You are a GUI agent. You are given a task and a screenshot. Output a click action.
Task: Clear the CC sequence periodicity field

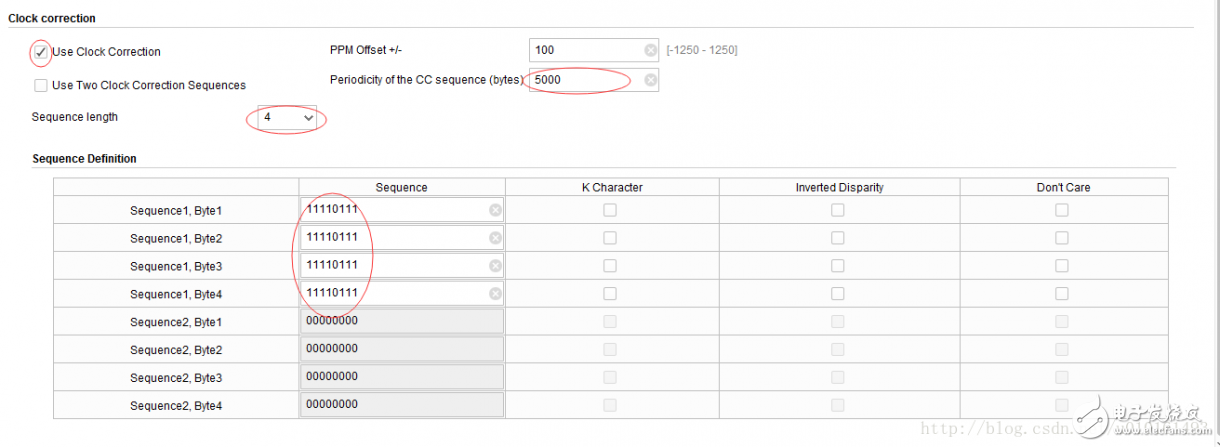pyautogui.click(x=650, y=80)
